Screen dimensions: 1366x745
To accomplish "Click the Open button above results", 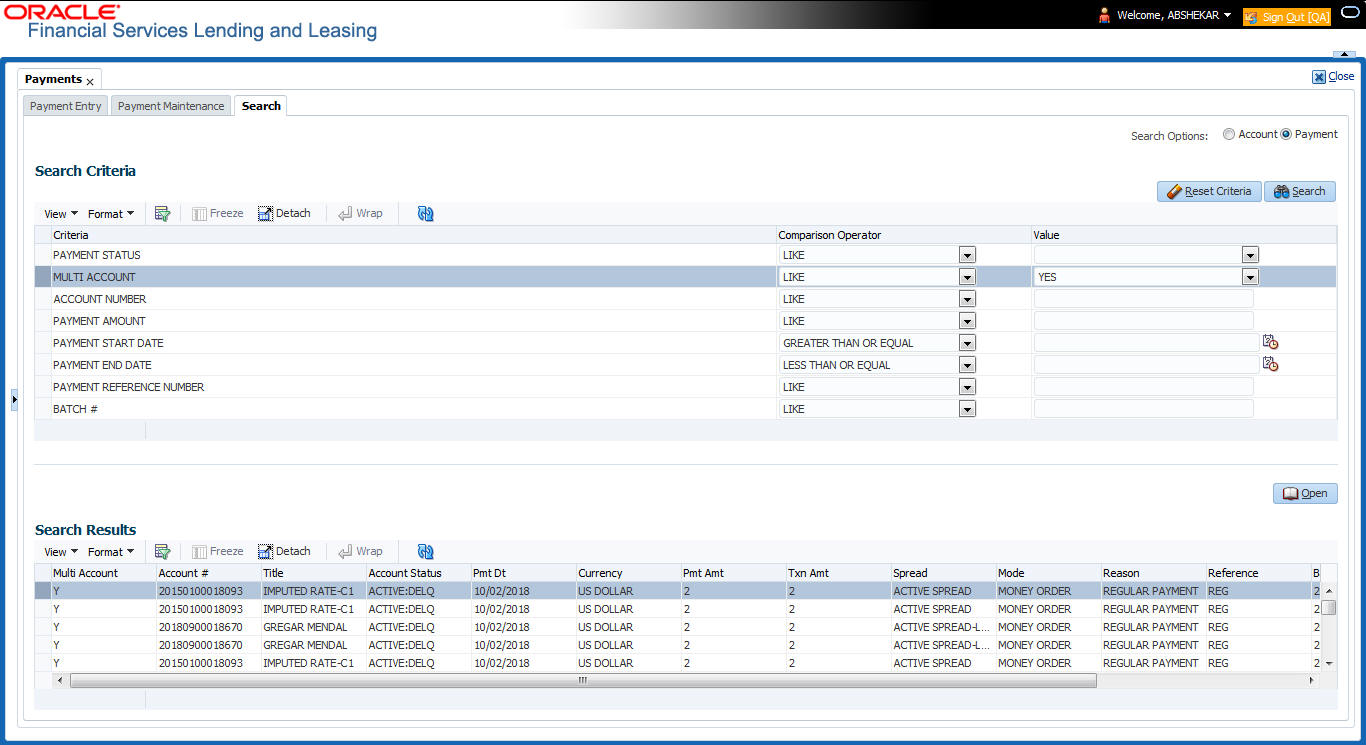I will point(1304,493).
